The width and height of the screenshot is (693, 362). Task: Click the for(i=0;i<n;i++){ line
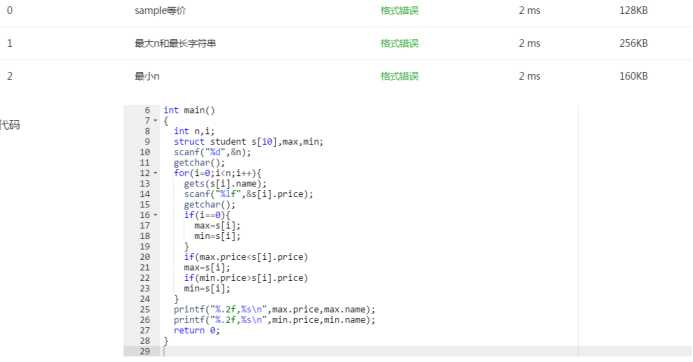tap(217, 173)
